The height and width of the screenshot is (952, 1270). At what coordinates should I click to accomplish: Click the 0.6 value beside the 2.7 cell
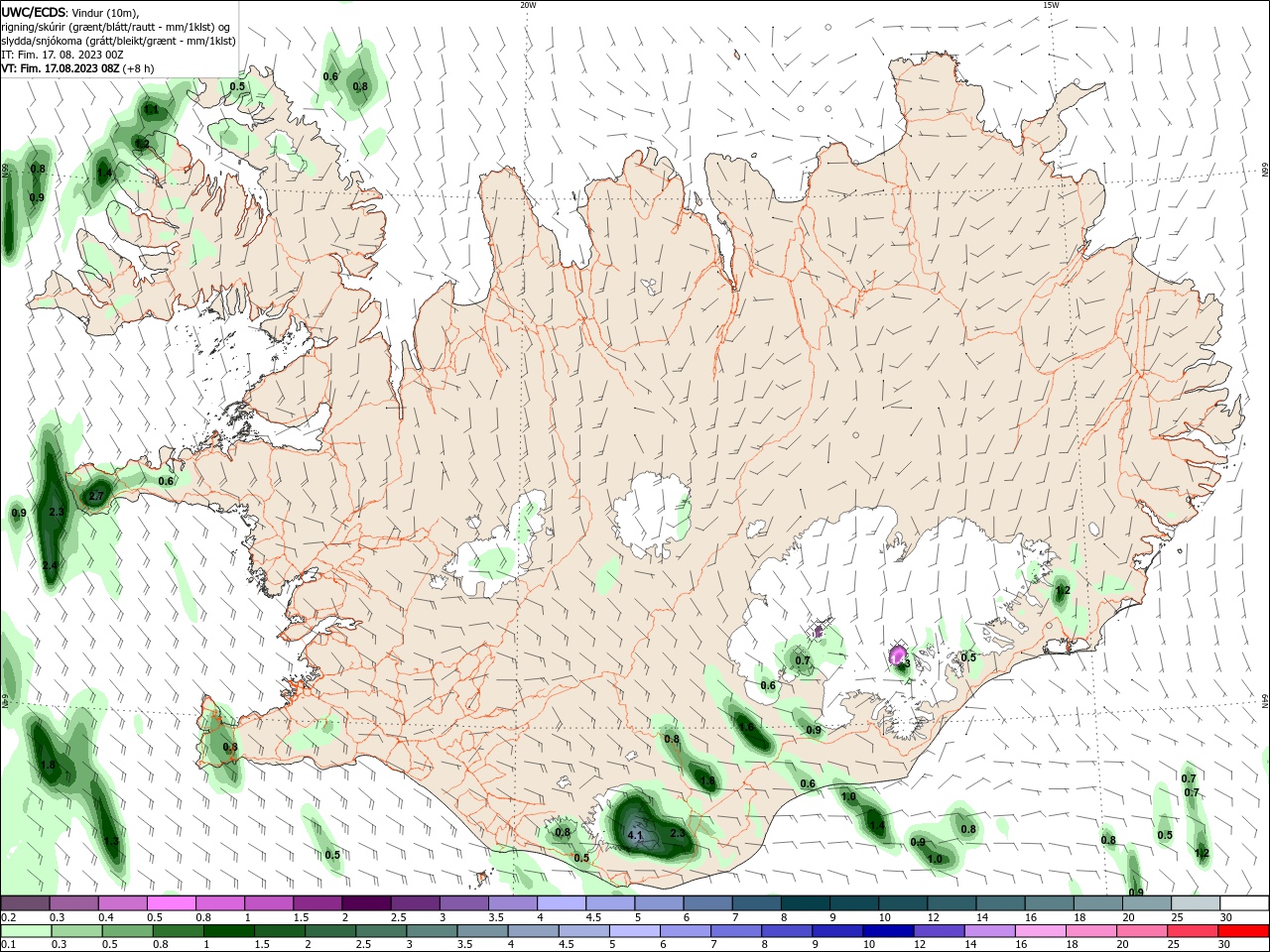click(x=166, y=481)
